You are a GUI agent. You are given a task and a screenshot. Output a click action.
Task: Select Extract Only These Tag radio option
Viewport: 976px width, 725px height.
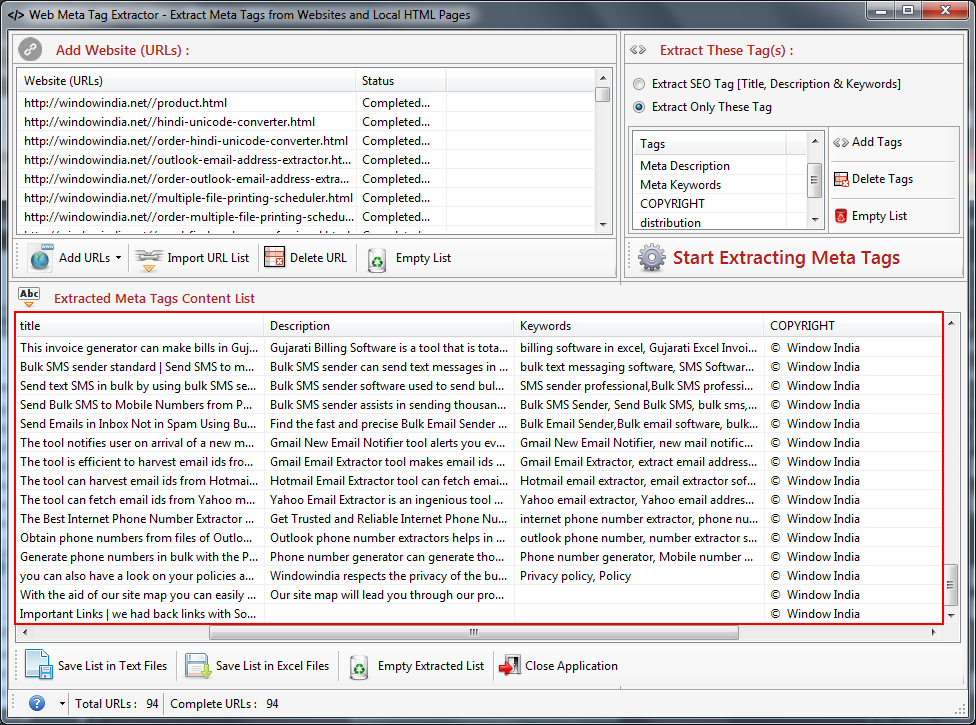[x=639, y=107]
